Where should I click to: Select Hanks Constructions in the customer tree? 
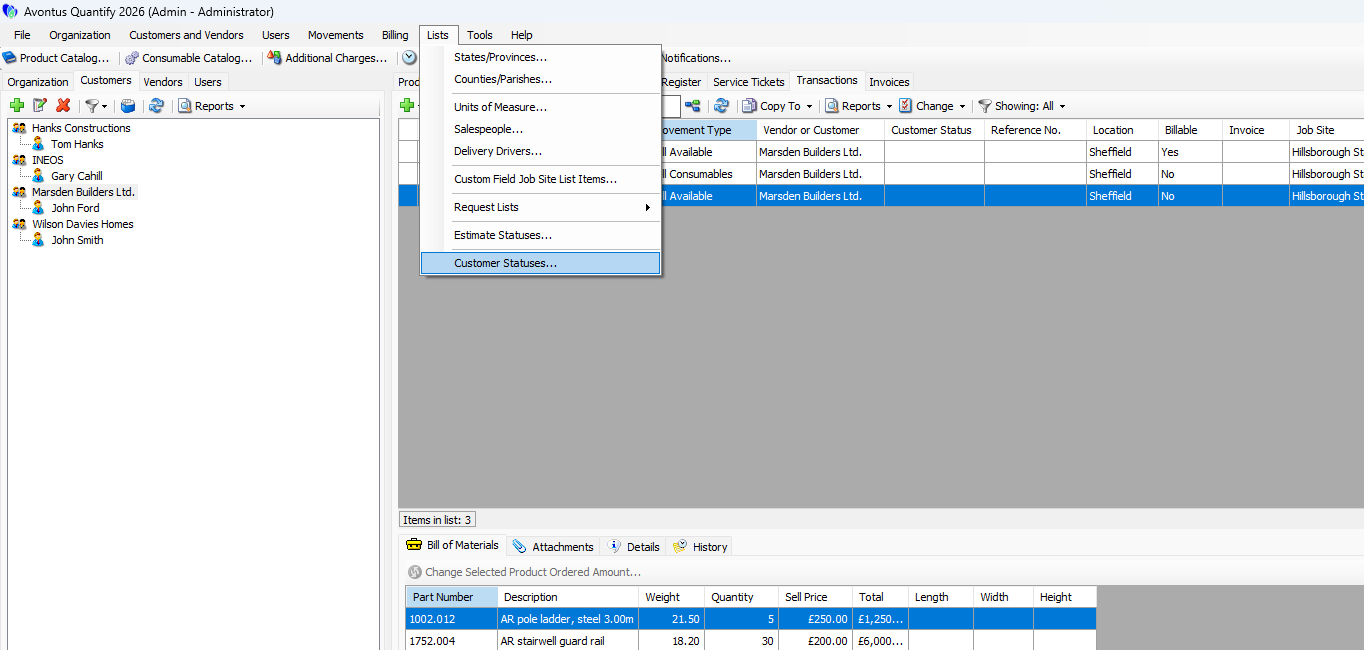(81, 128)
